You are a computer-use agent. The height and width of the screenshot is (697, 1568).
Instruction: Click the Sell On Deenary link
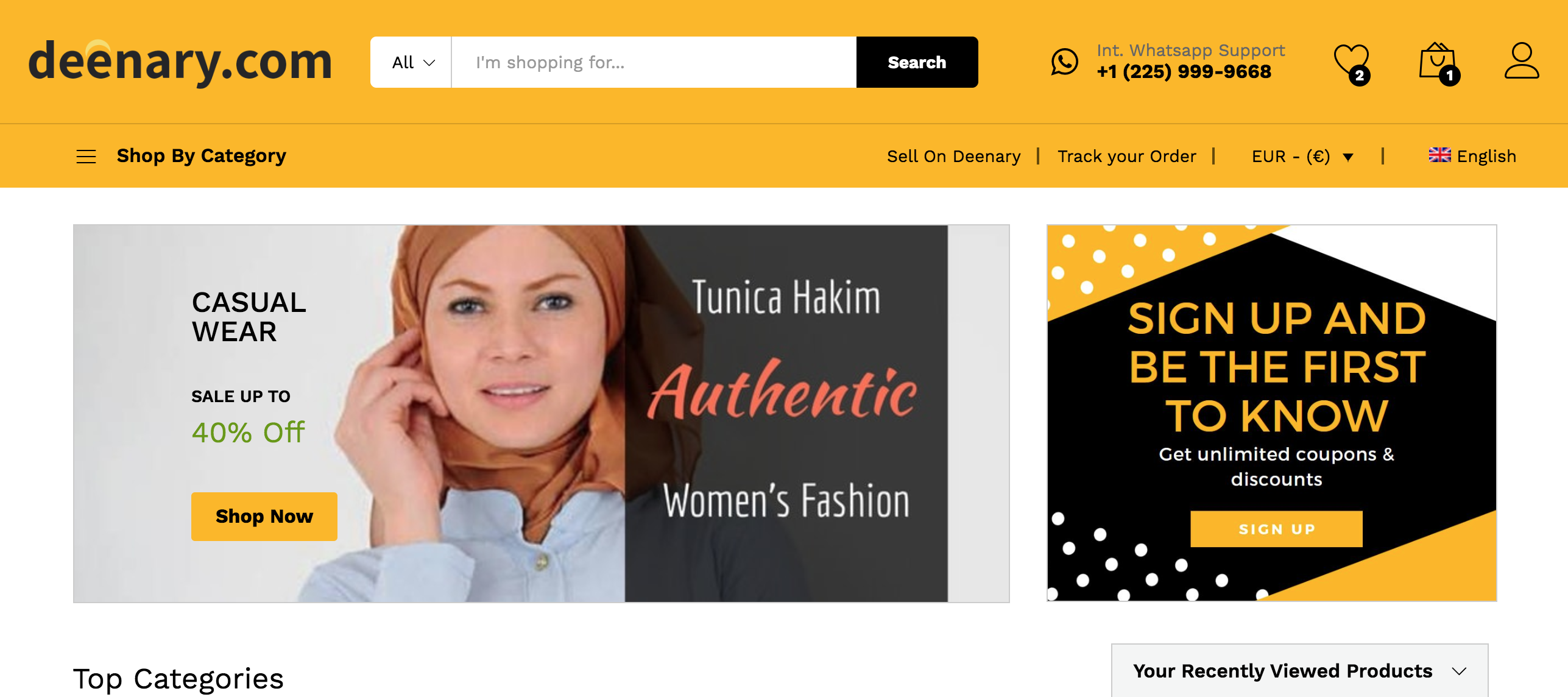[x=953, y=157]
